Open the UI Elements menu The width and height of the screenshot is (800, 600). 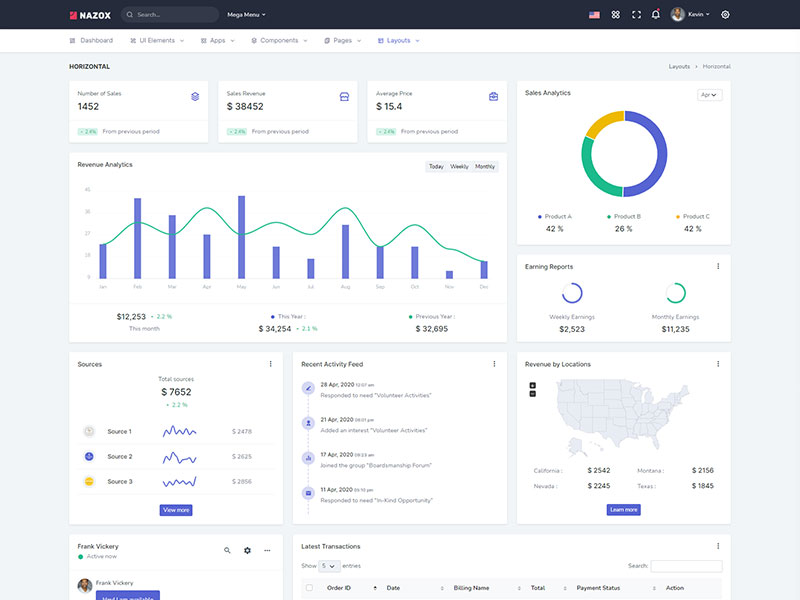[x=155, y=41]
